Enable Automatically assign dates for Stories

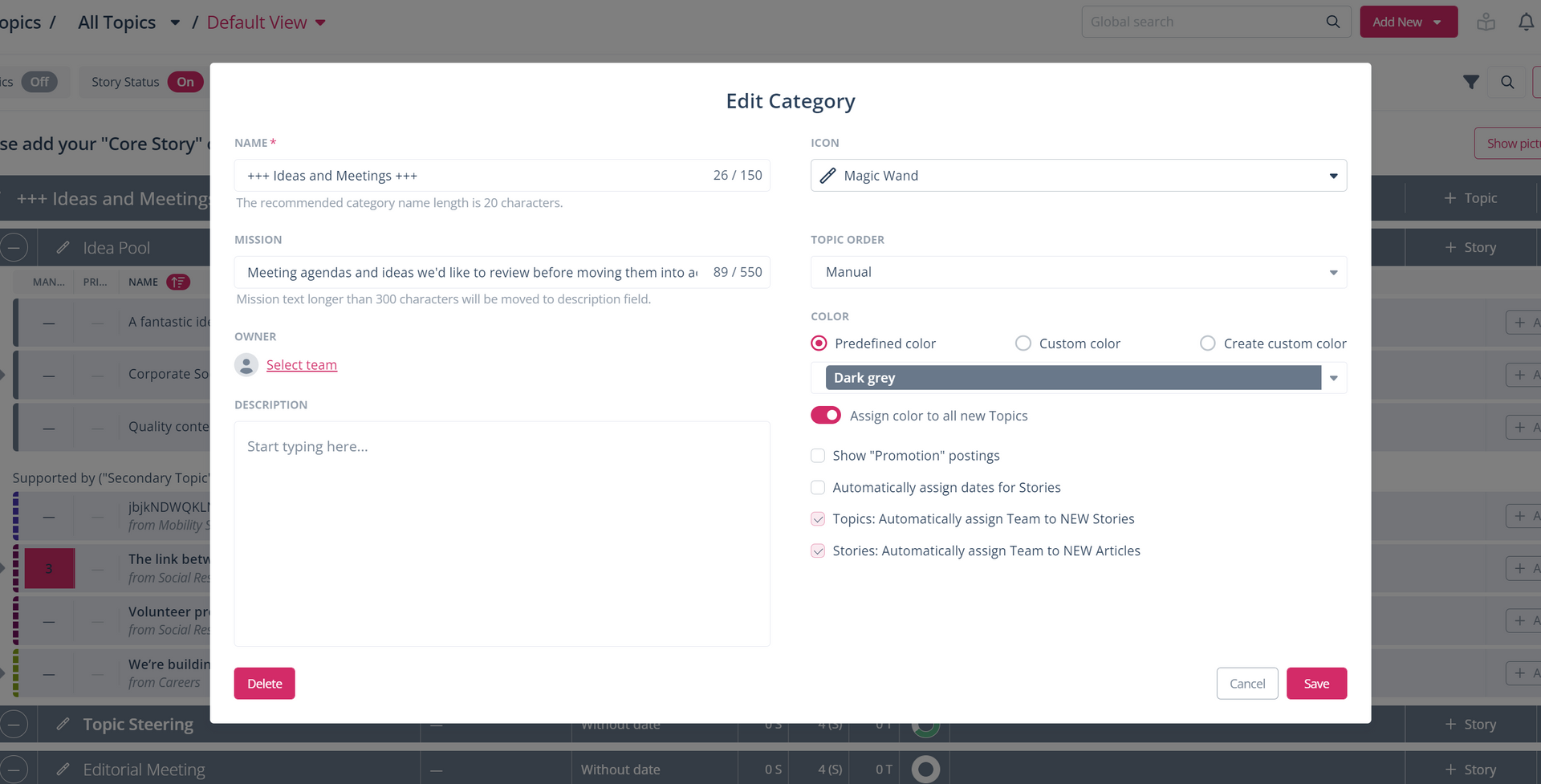[x=818, y=488]
